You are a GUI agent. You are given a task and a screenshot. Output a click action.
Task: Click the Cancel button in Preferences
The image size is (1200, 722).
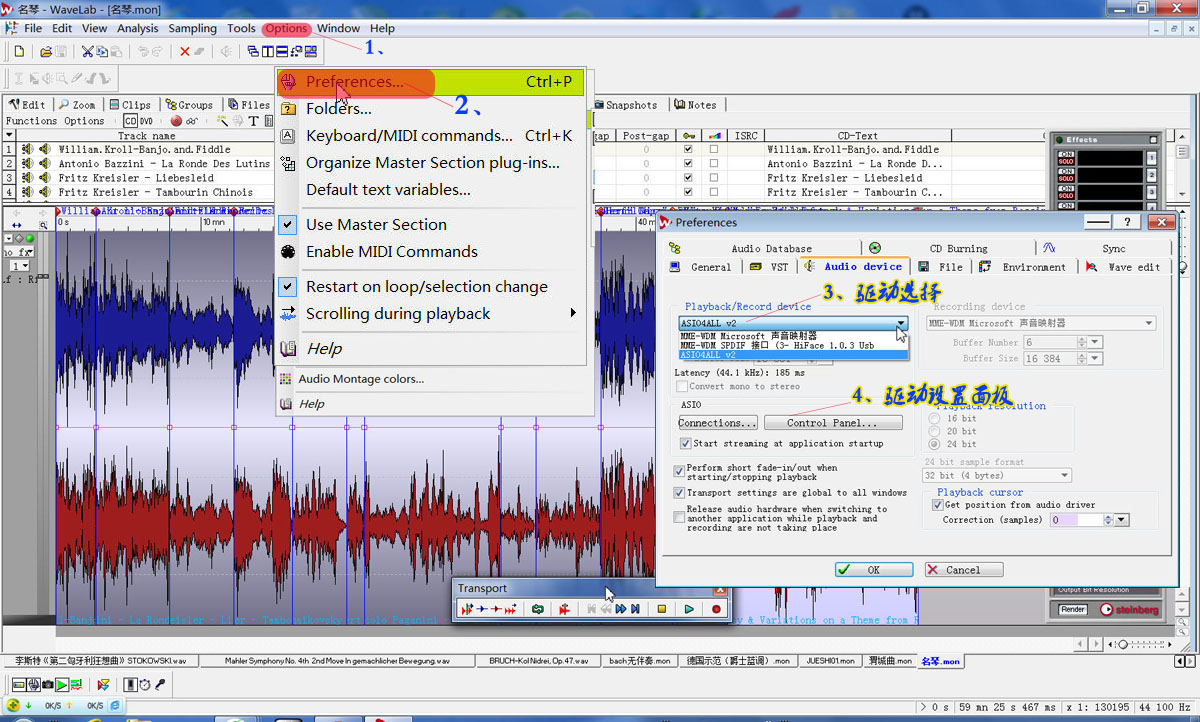pyautogui.click(x=963, y=570)
